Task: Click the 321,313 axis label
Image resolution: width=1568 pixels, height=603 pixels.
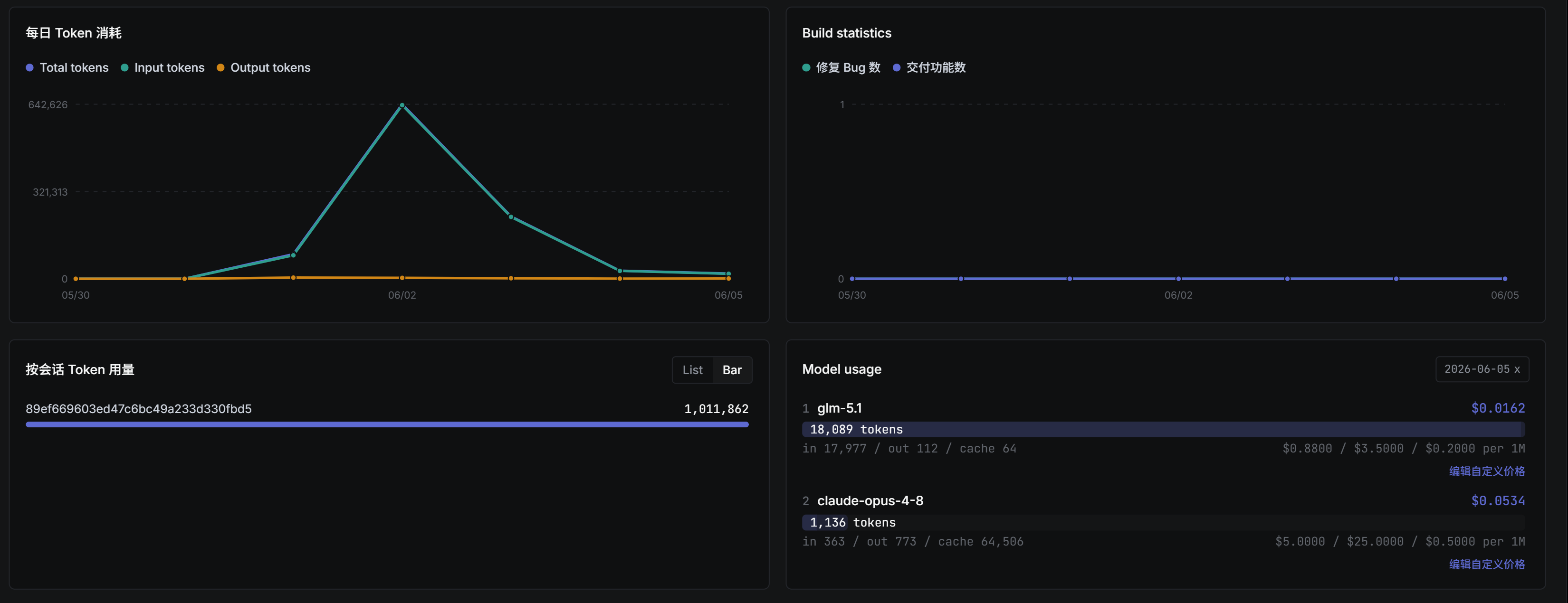Action: (x=50, y=192)
